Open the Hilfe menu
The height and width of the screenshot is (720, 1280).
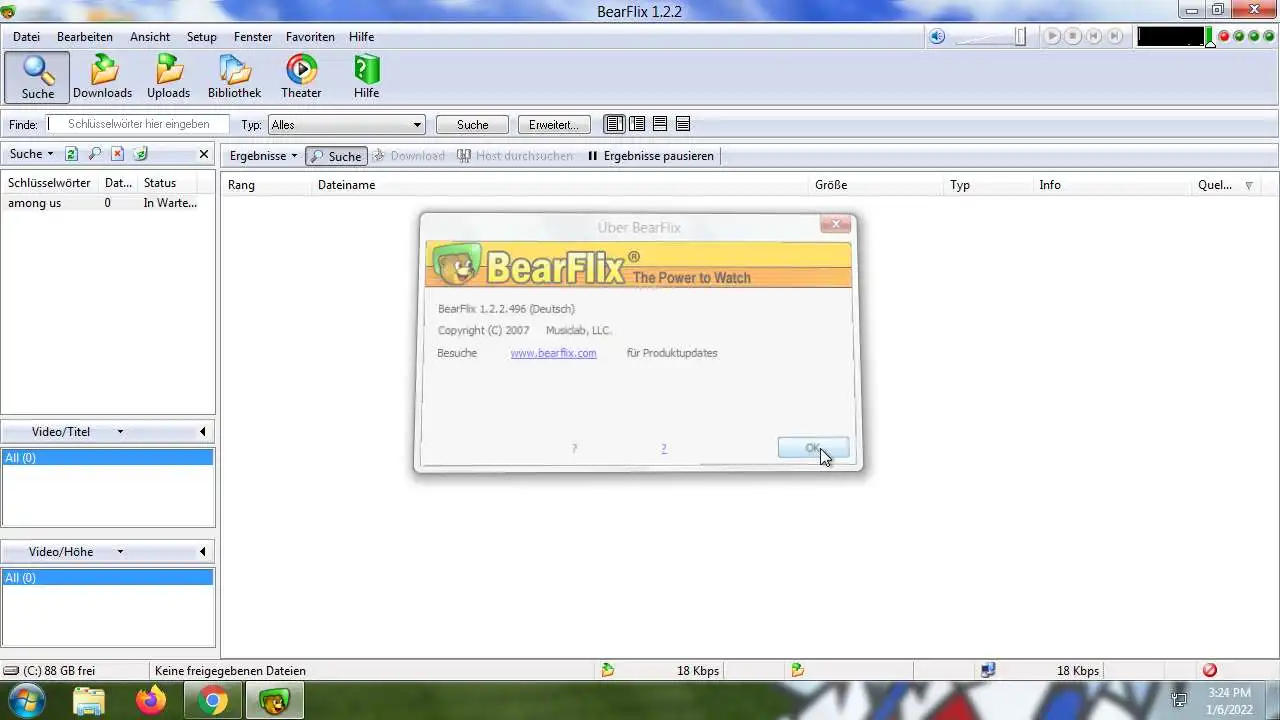click(361, 37)
